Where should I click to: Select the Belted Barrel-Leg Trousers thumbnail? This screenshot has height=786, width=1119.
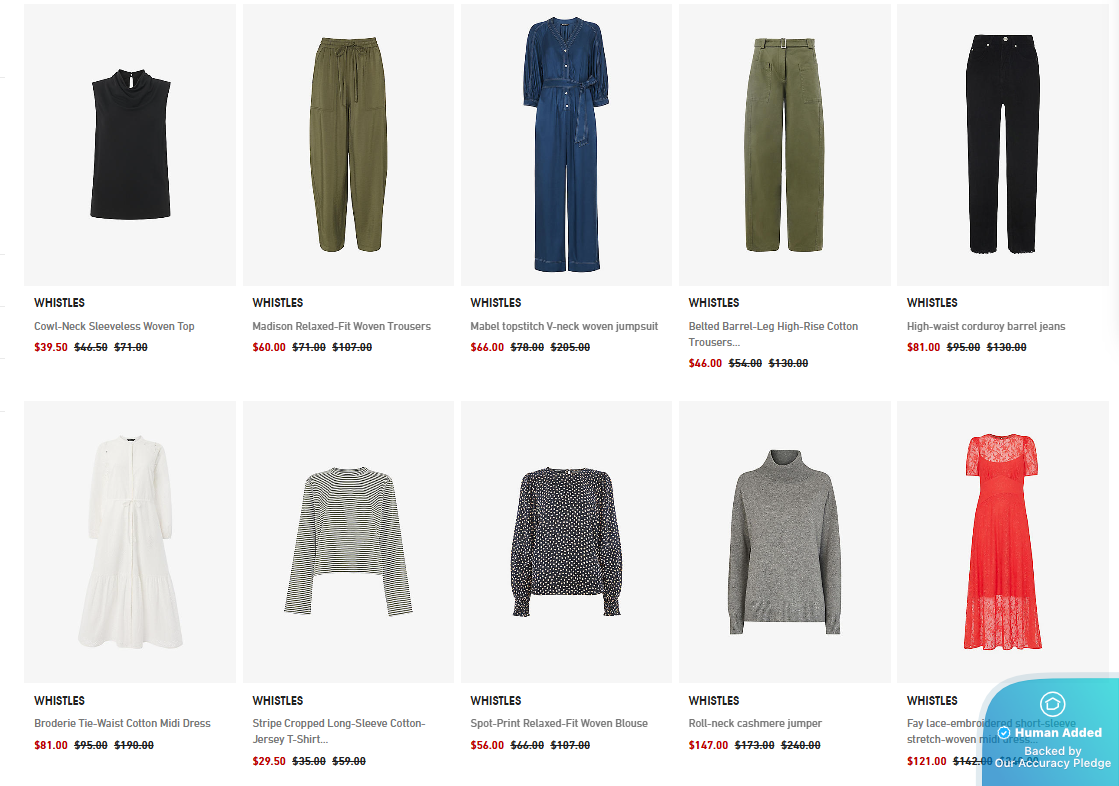(785, 145)
